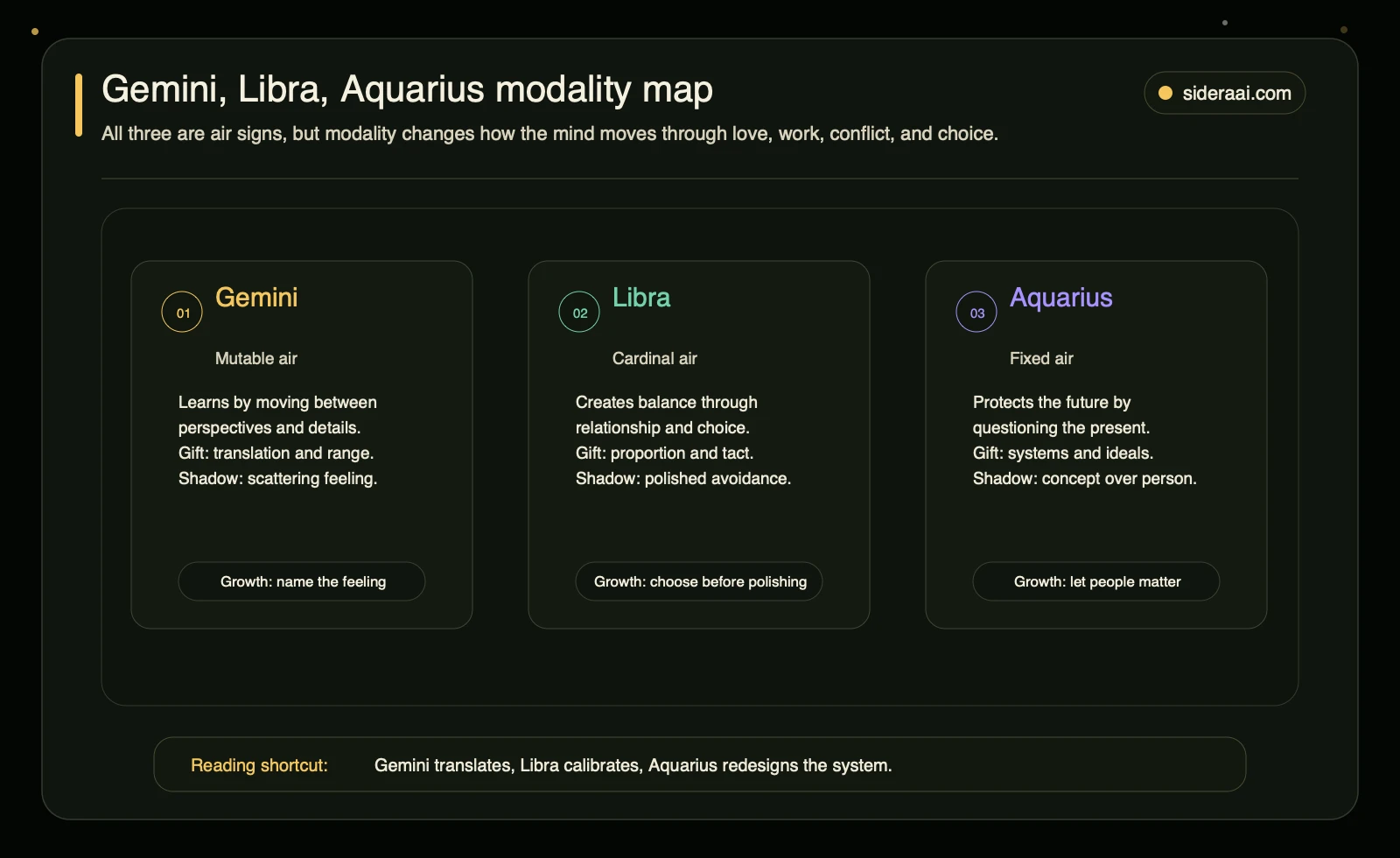Click the 'Fixed air' label
This screenshot has height=858, width=1400.
1041,358
